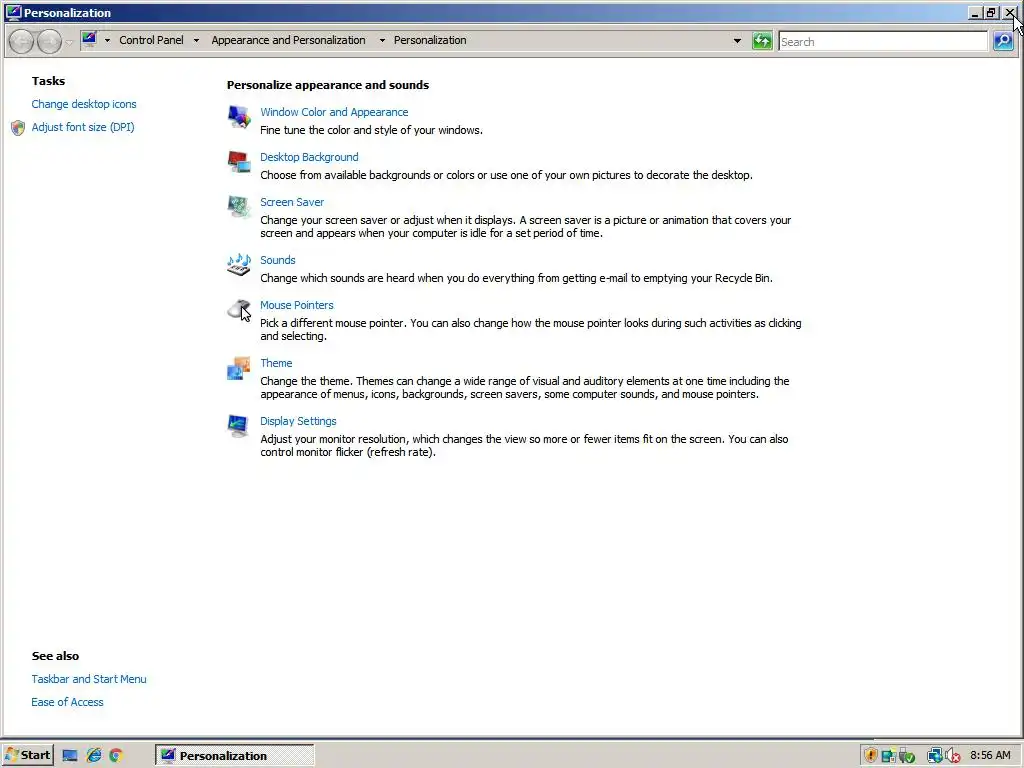Click into the Search input box
Screen dimensions: 1024x768
883,41
